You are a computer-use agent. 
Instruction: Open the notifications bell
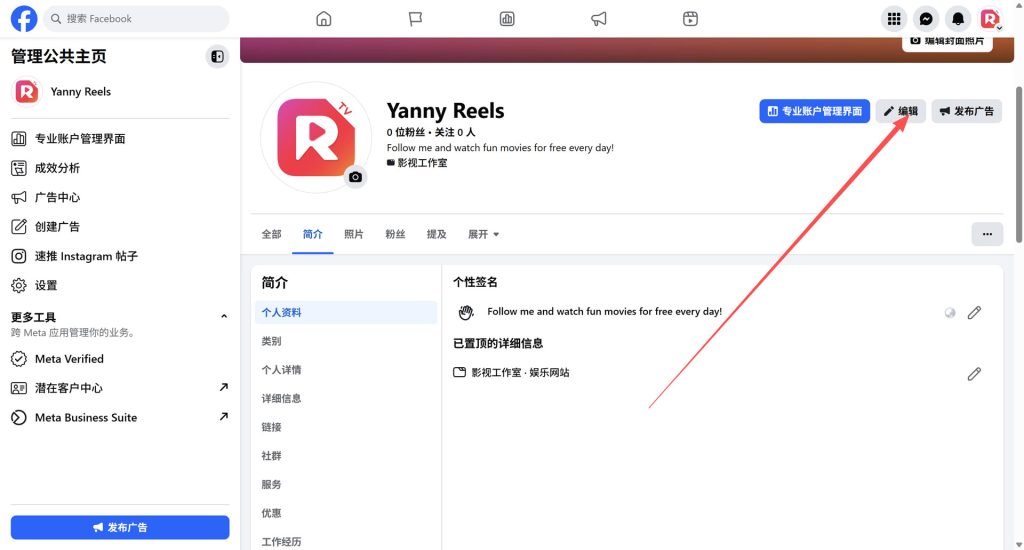[958, 19]
